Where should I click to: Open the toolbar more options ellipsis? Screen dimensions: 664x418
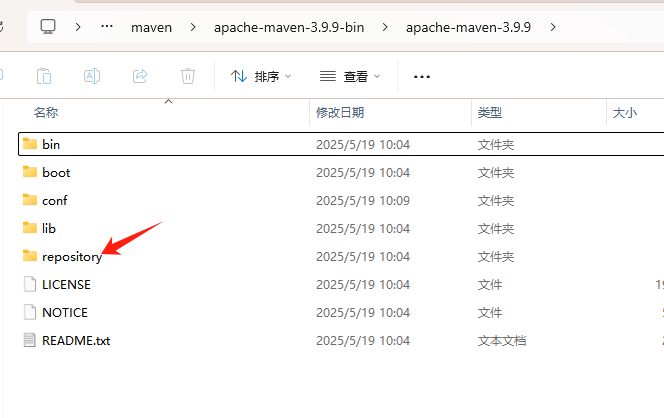pyautogui.click(x=422, y=77)
